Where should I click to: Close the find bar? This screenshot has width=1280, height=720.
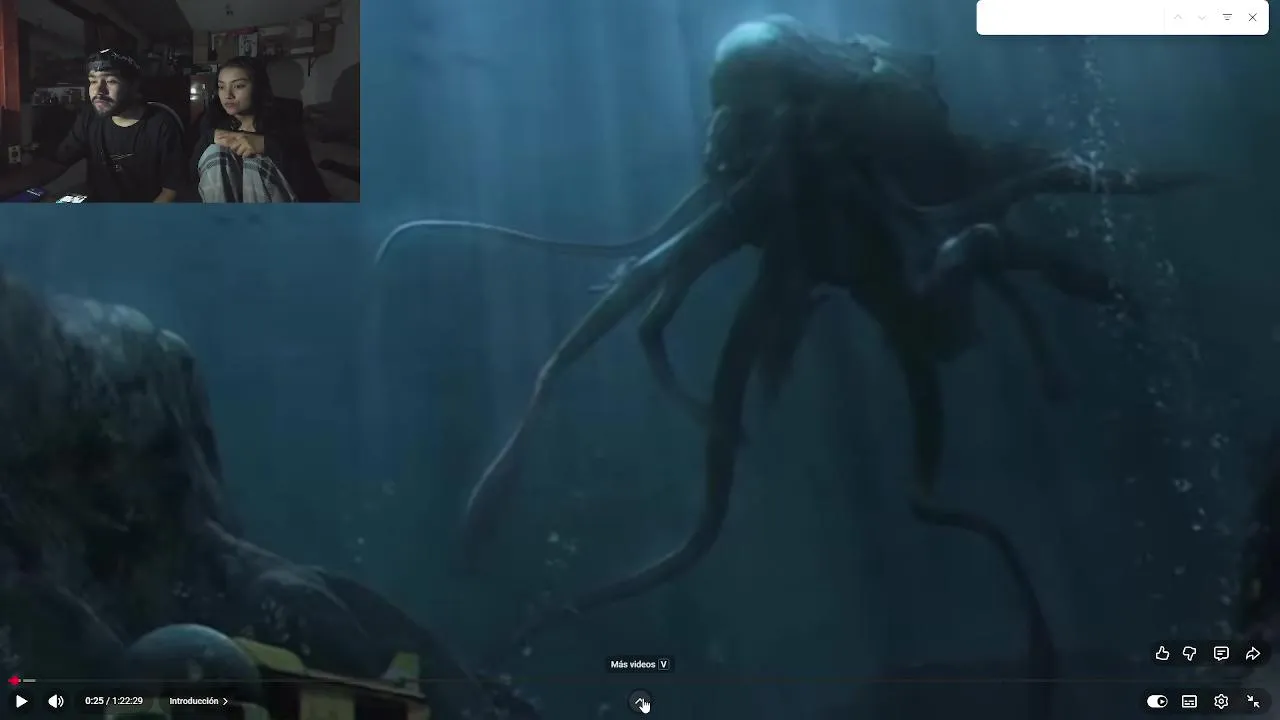(1252, 18)
